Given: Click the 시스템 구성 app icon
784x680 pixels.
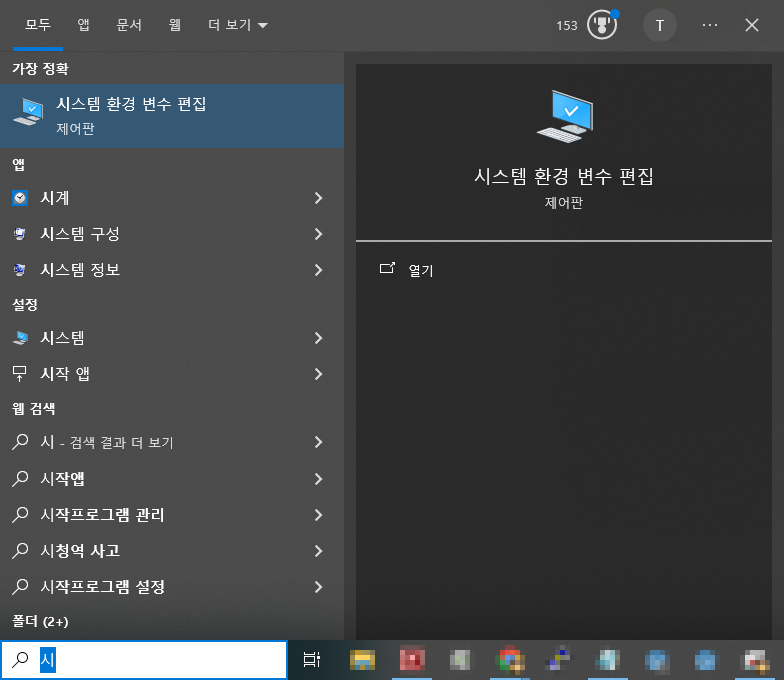Looking at the screenshot, I should (x=20, y=234).
